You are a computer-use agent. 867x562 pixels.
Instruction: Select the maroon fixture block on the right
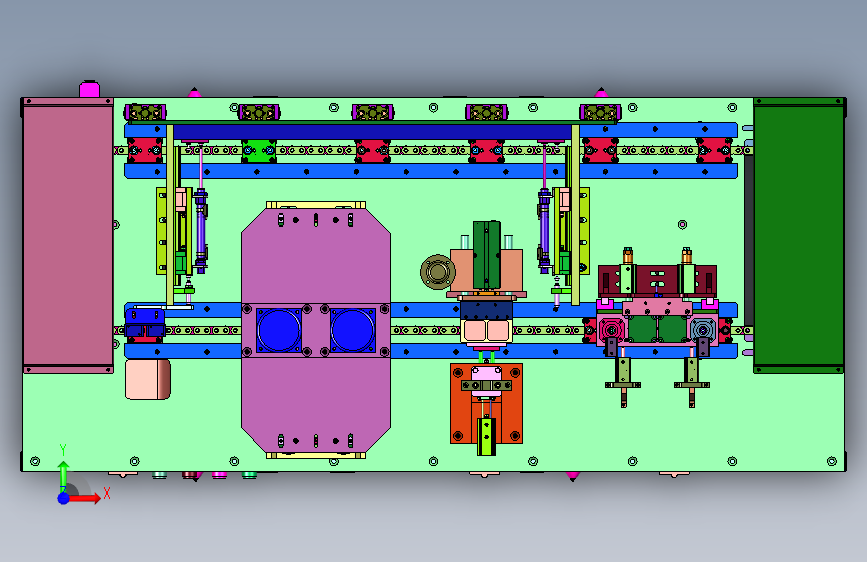click(x=657, y=280)
